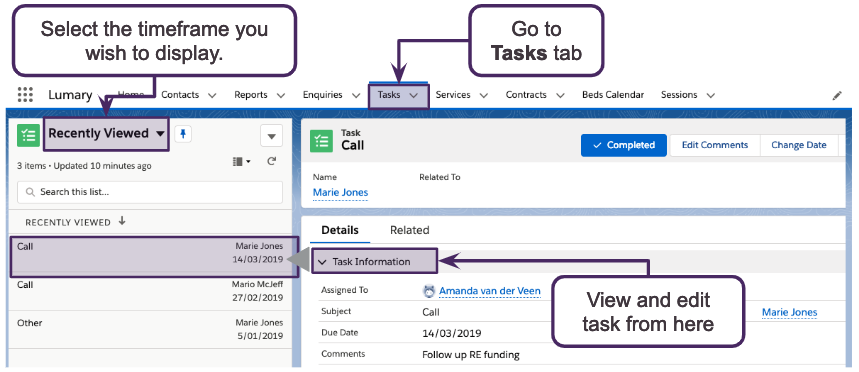Image resolution: width=859 pixels, height=372 pixels.
Task: Click the green Tasks list icon beside Recently Viewed
Action: point(28,135)
